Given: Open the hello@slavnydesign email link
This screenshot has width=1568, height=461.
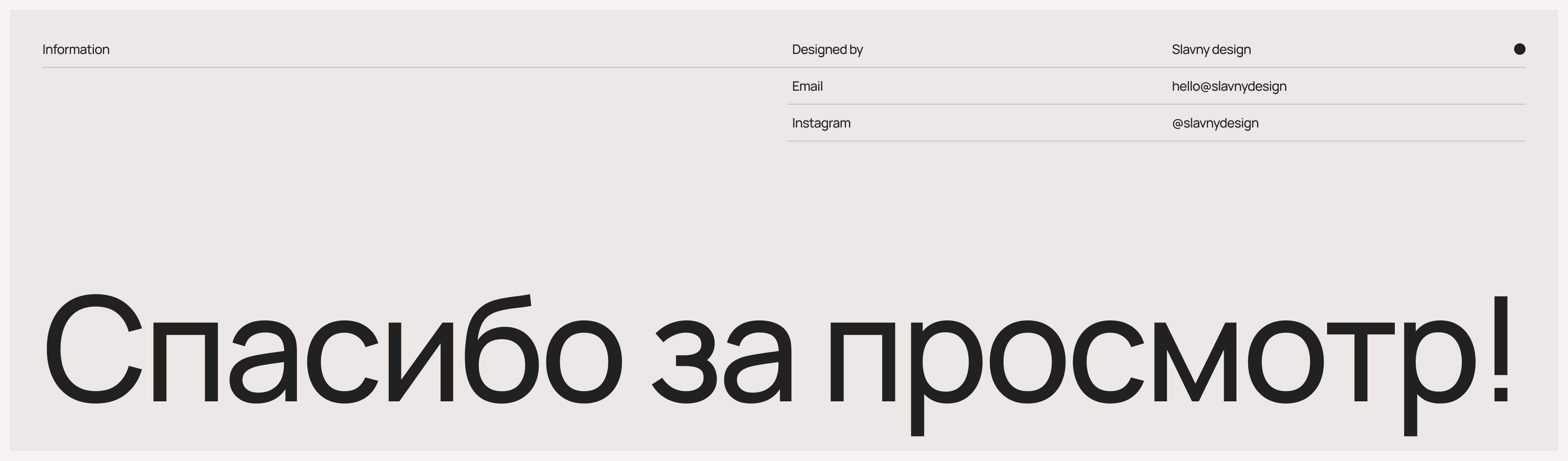Looking at the screenshot, I should [1229, 87].
